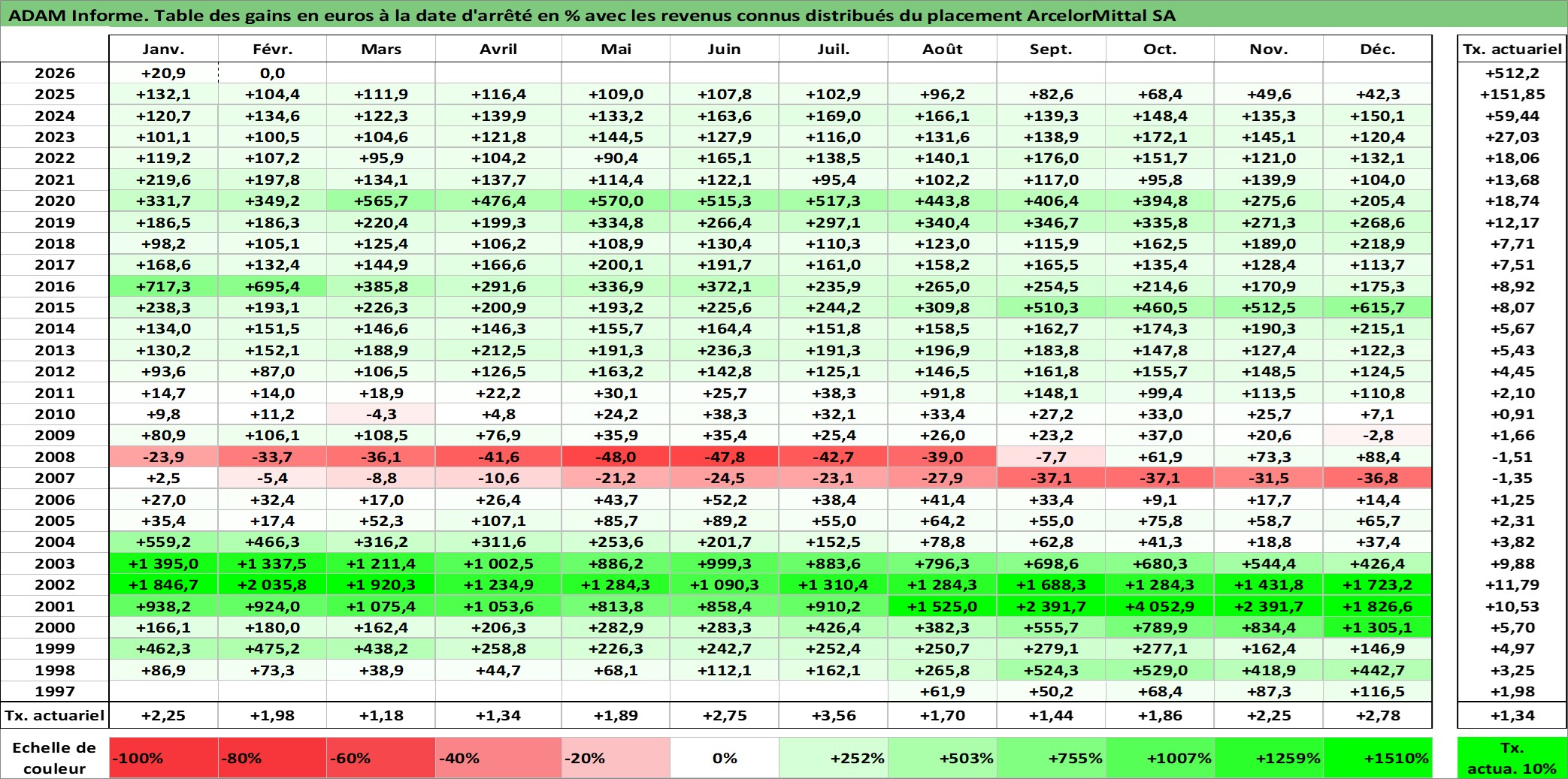This screenshot has height=779, width=1568.
Task: Select the -1,51 actuarial rate for 2008
Action: (1512, 457)
